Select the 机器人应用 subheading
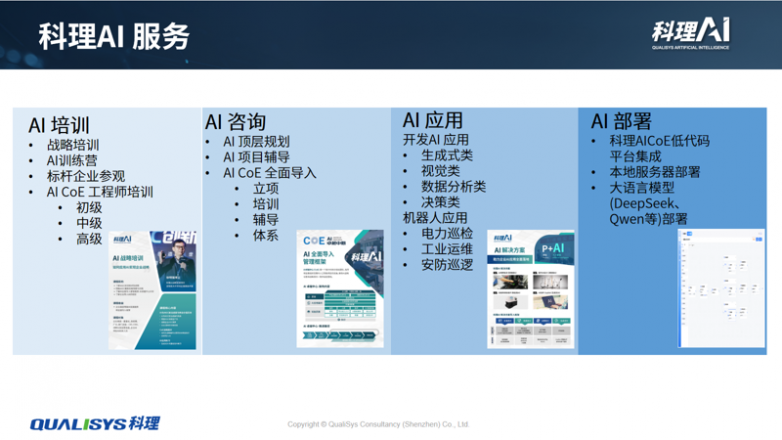Screen dimensions: 782x440 [x=436, y=217]
